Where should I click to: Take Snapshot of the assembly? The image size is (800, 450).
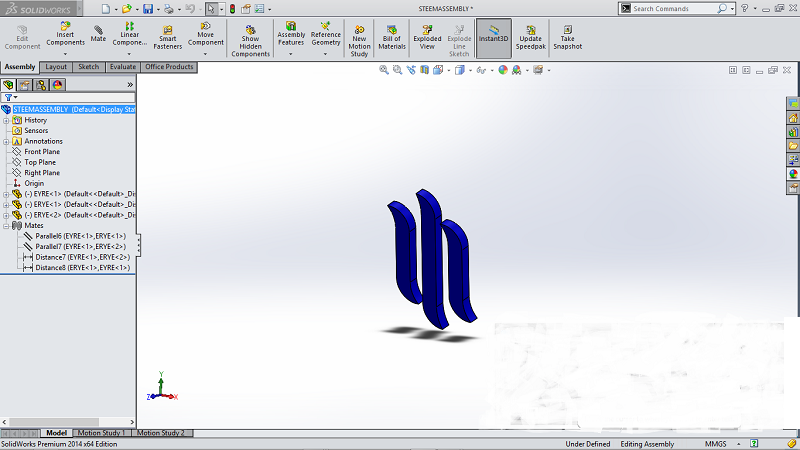click(567, 38)
